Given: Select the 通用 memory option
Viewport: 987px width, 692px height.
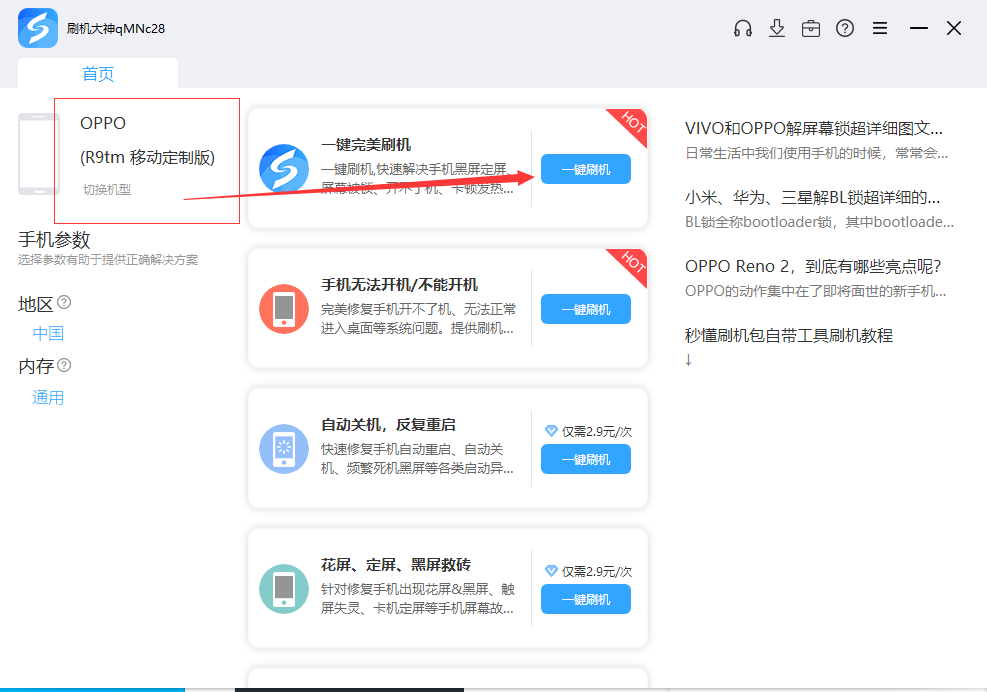Looking at the screenshot, I should click(48, 397).
